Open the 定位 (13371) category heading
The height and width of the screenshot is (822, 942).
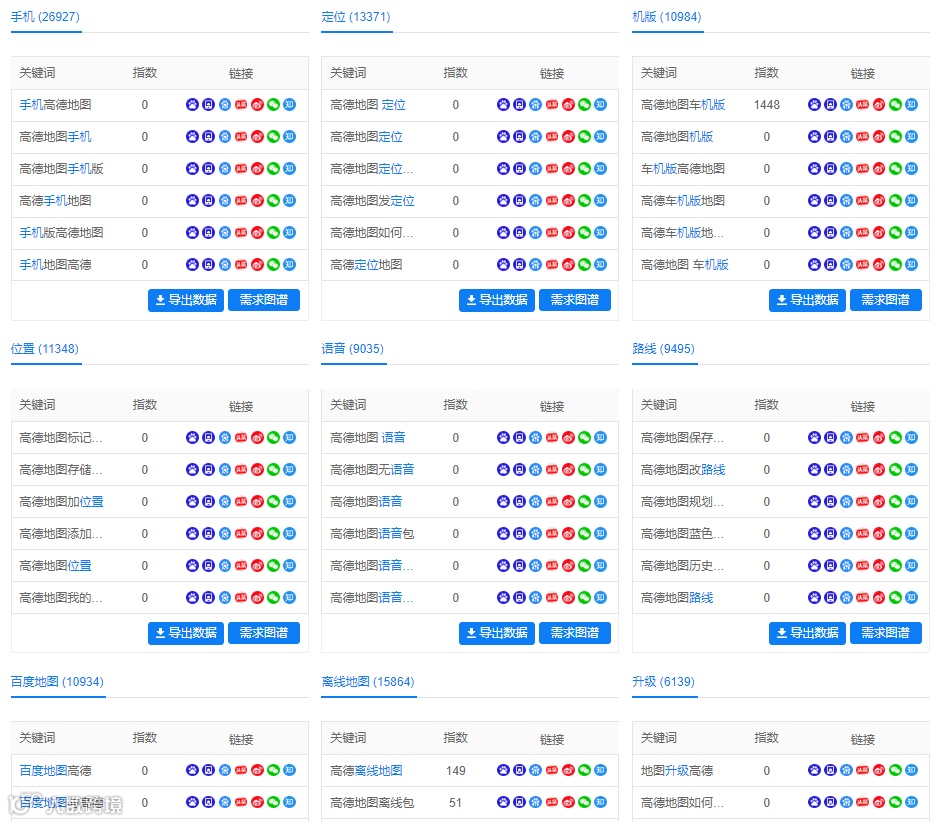[356, 17]
